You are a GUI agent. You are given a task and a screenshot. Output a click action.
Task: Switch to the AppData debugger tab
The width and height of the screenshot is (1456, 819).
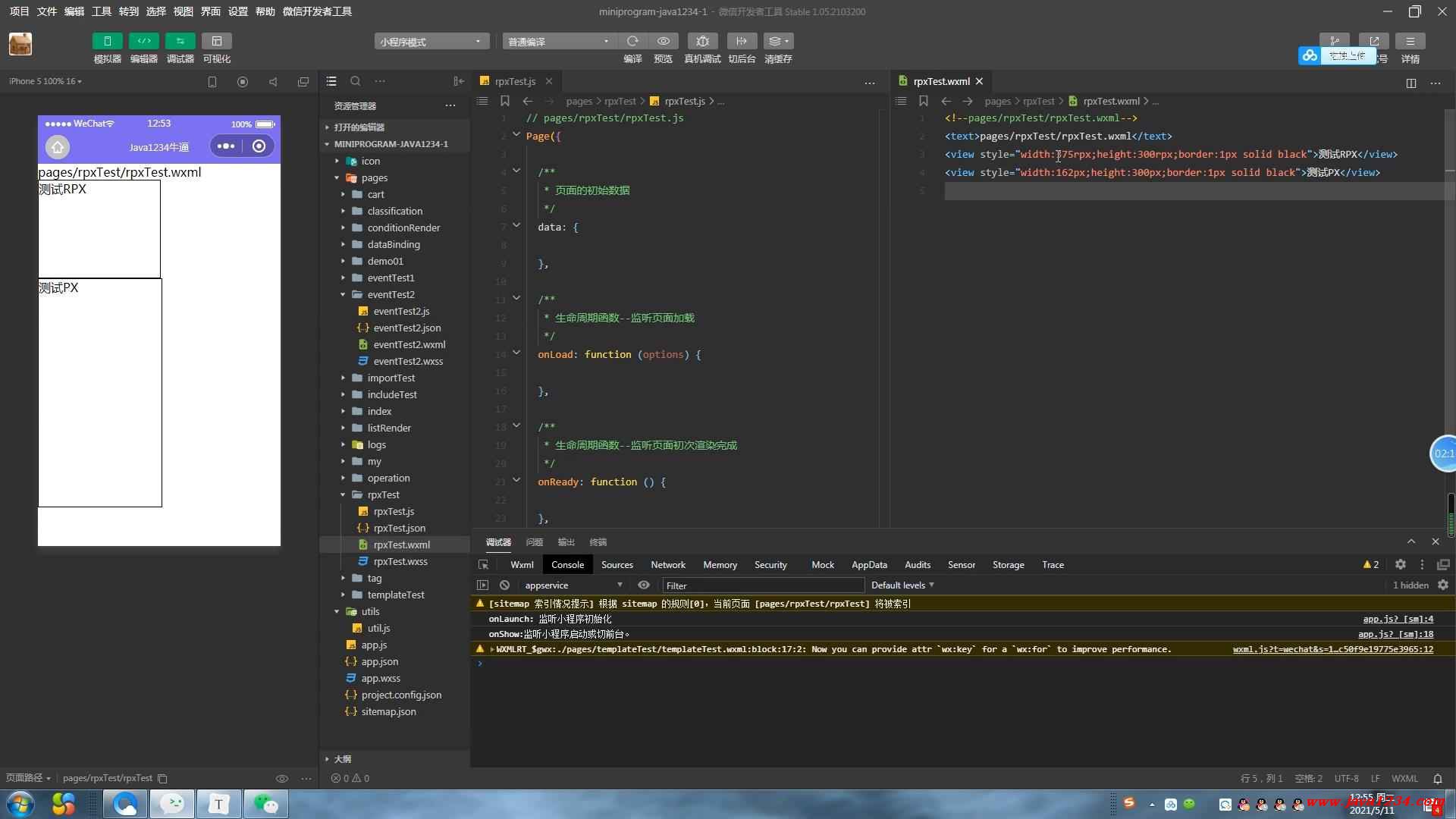tap(869, 565)
